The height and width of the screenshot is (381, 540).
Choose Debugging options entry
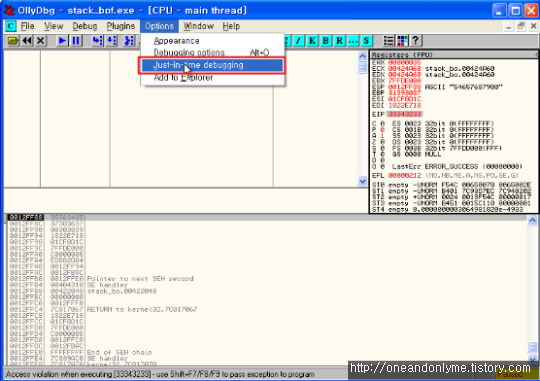[x=212, y=52]
